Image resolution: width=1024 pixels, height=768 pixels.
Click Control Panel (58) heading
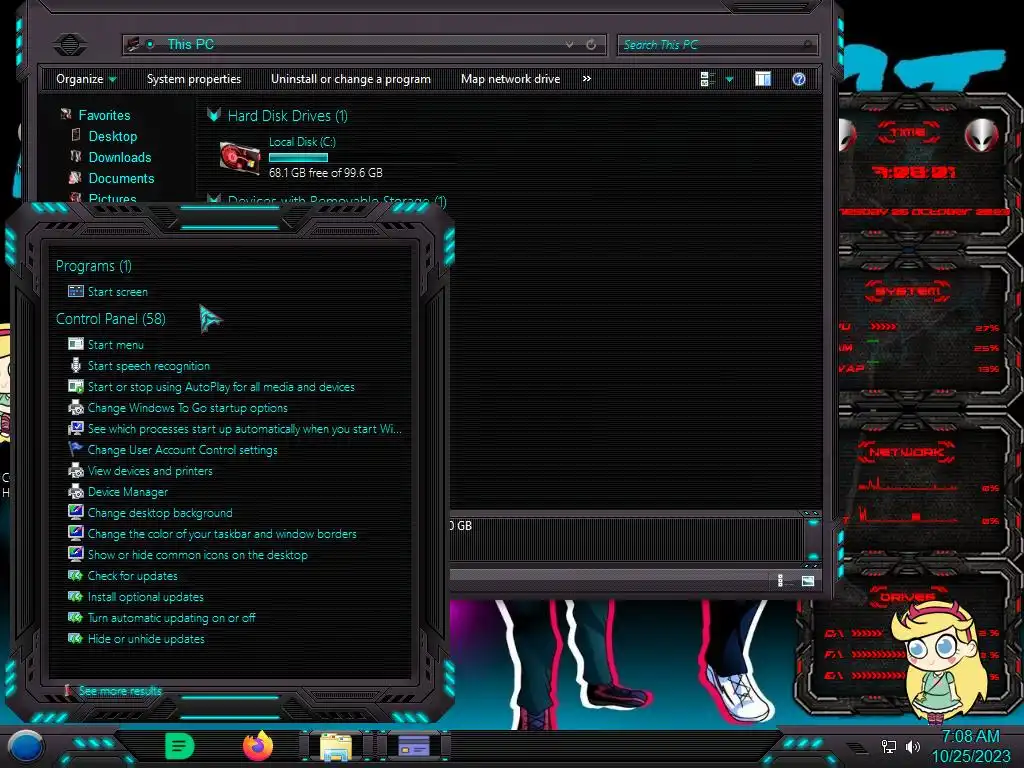(110, 319)
